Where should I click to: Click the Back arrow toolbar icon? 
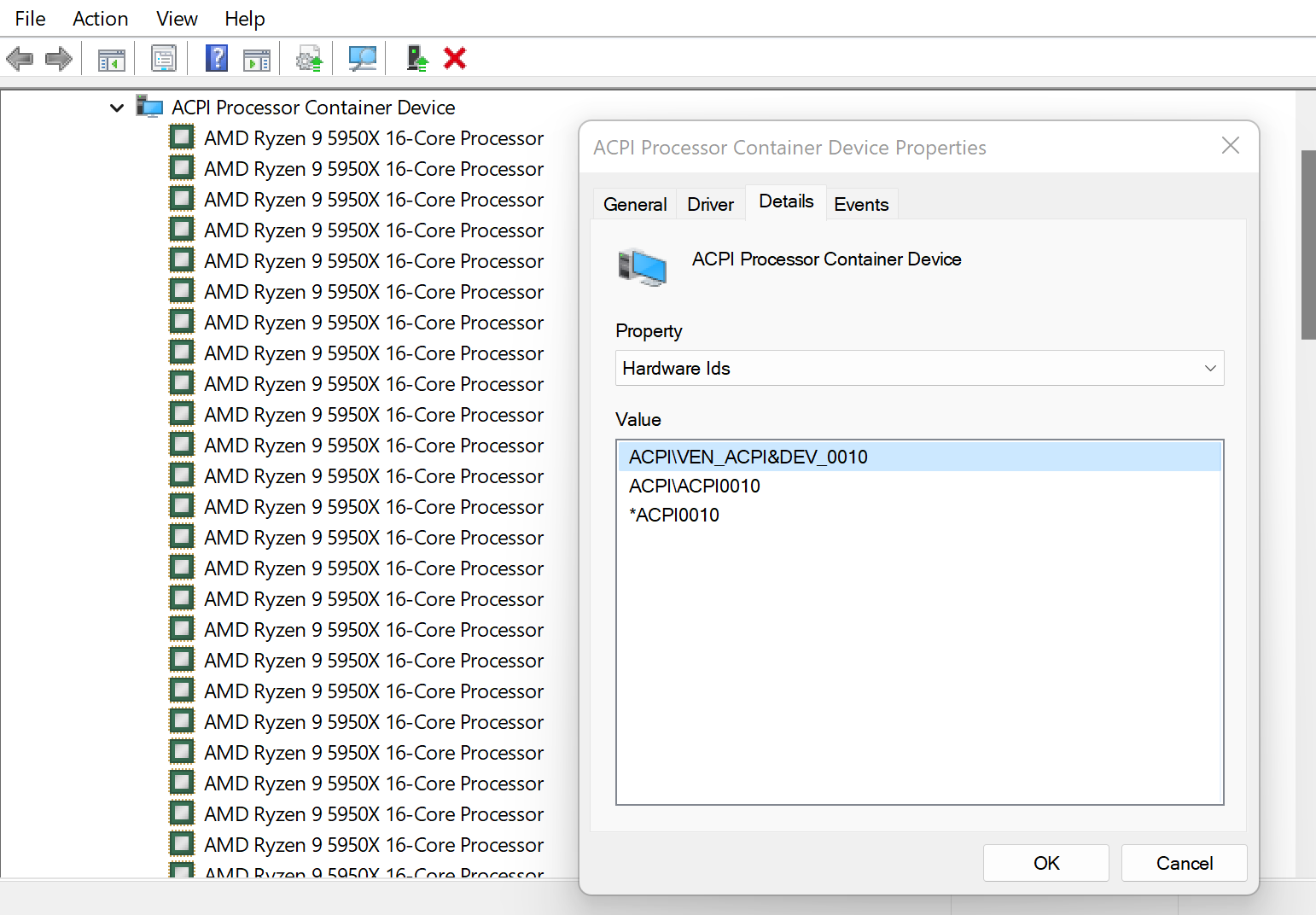tap(20, 59)
